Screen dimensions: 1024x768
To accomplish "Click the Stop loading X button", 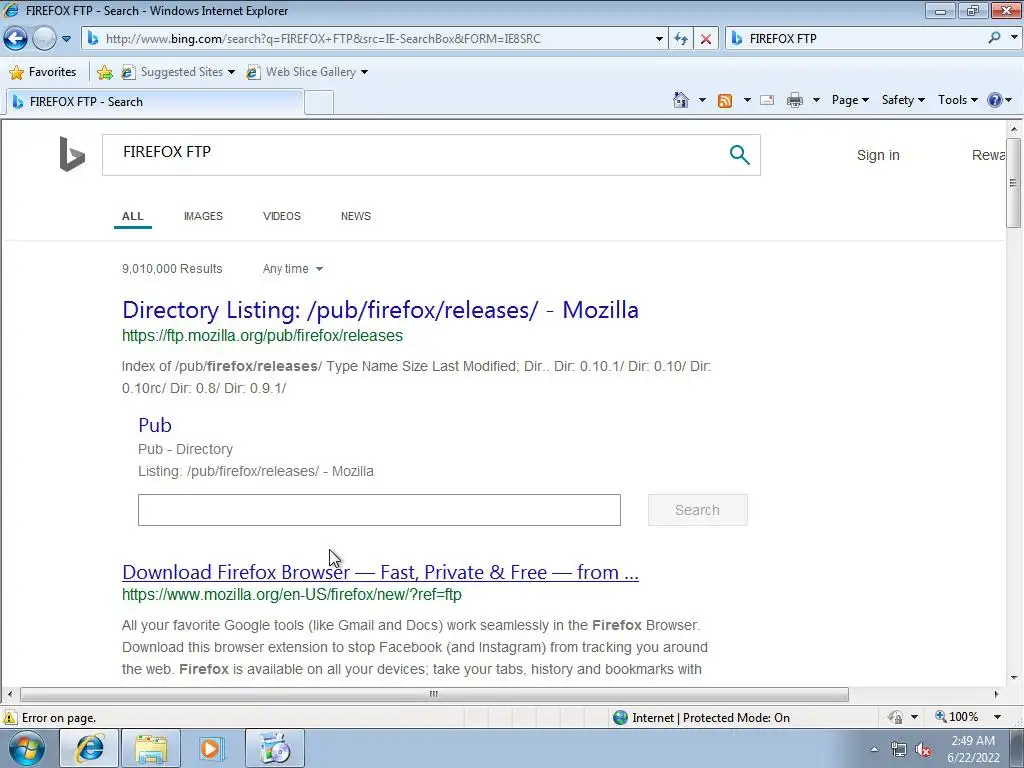I will coord(706,39).
